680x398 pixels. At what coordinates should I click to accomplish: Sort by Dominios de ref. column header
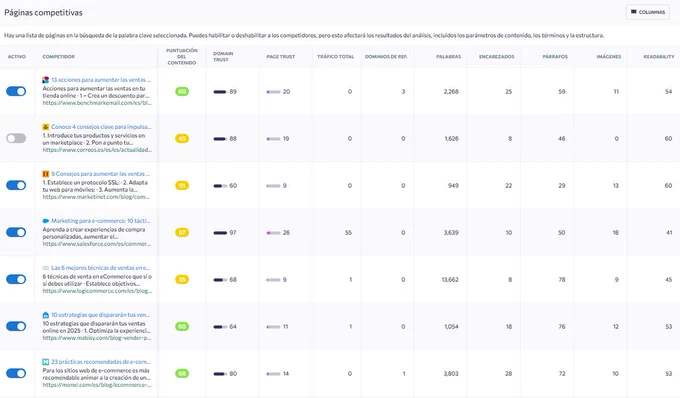386,57
